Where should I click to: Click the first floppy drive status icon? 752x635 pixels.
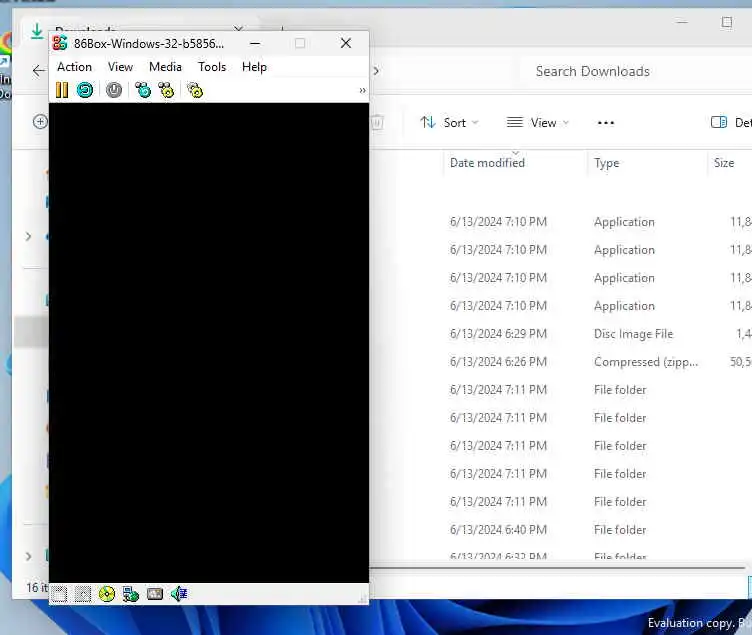[x=59, y=594]
